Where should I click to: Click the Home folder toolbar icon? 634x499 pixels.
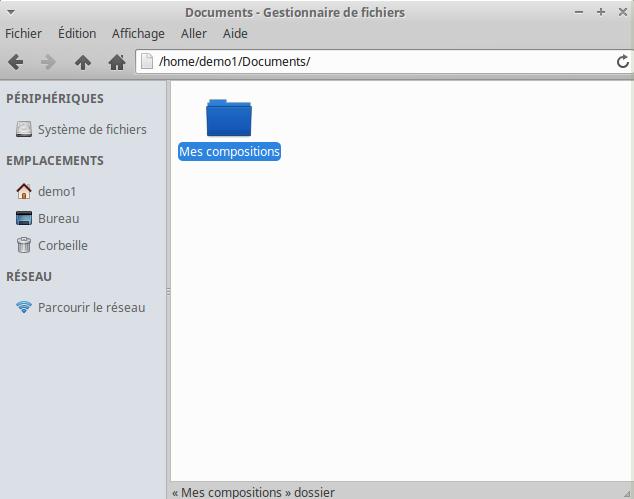coord(117,62)
